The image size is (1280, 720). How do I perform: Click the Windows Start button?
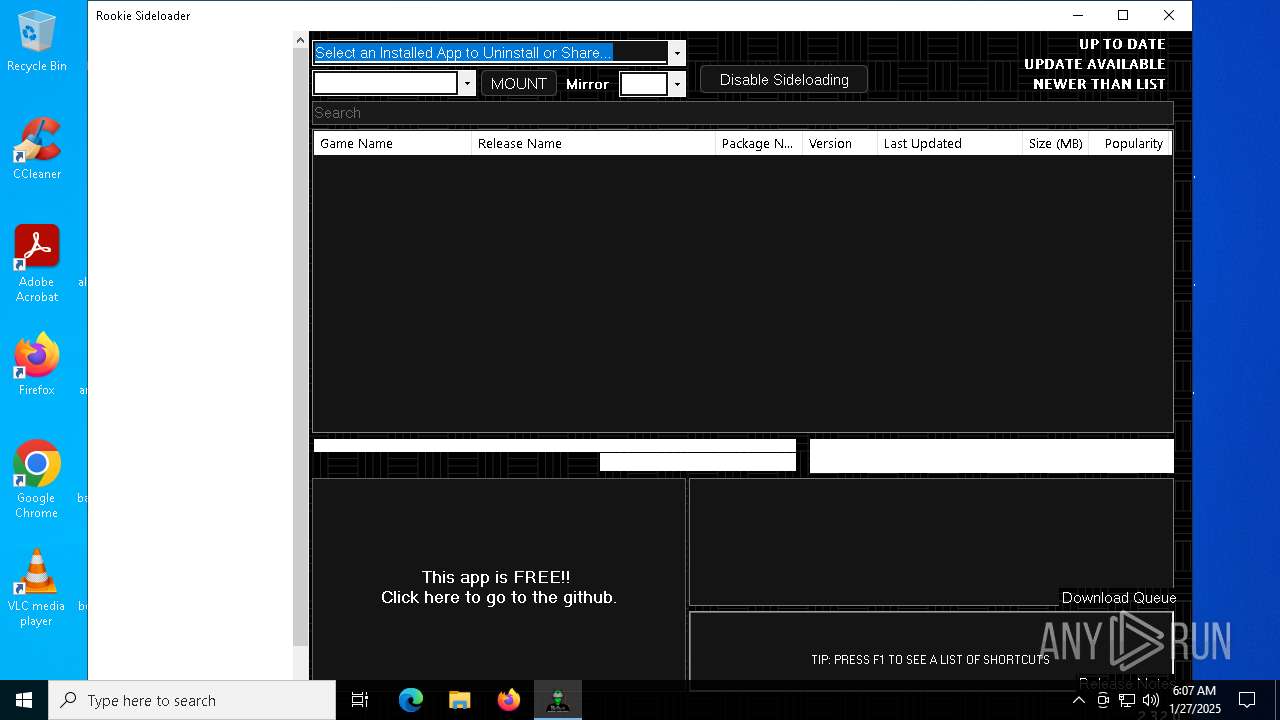tap(24, 700)
